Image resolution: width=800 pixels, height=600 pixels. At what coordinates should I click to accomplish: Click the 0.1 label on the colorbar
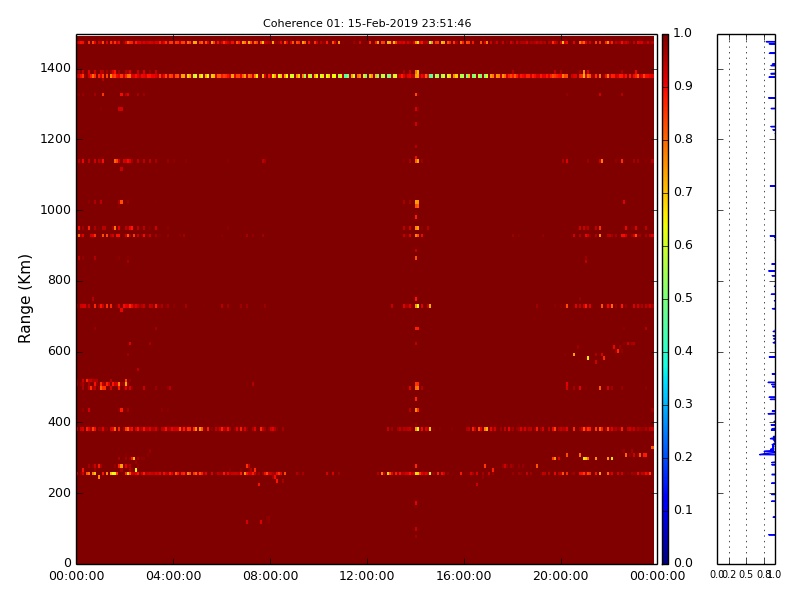click(683, 510)
